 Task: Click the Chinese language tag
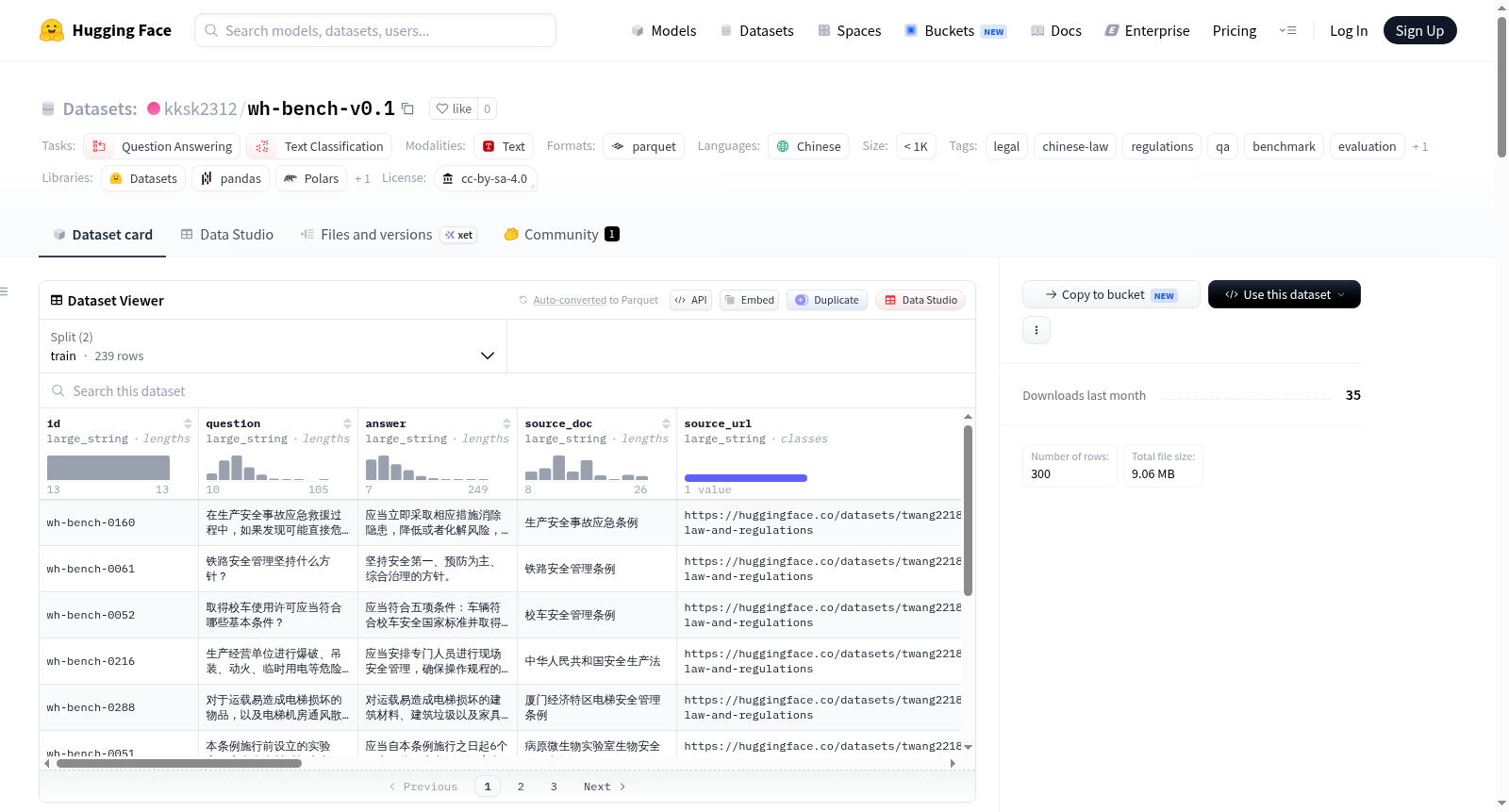(808, 146)
